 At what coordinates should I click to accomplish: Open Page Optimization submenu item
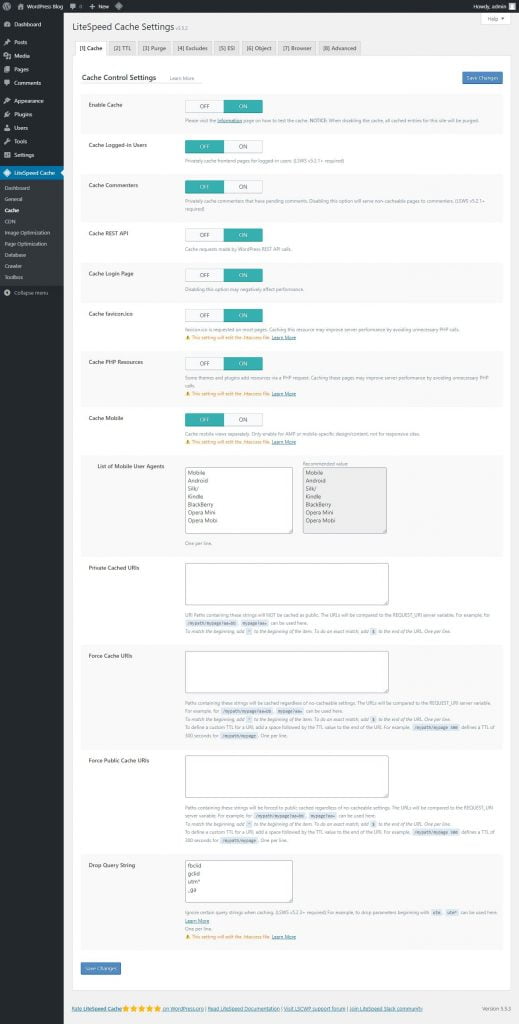coord(25,244)
